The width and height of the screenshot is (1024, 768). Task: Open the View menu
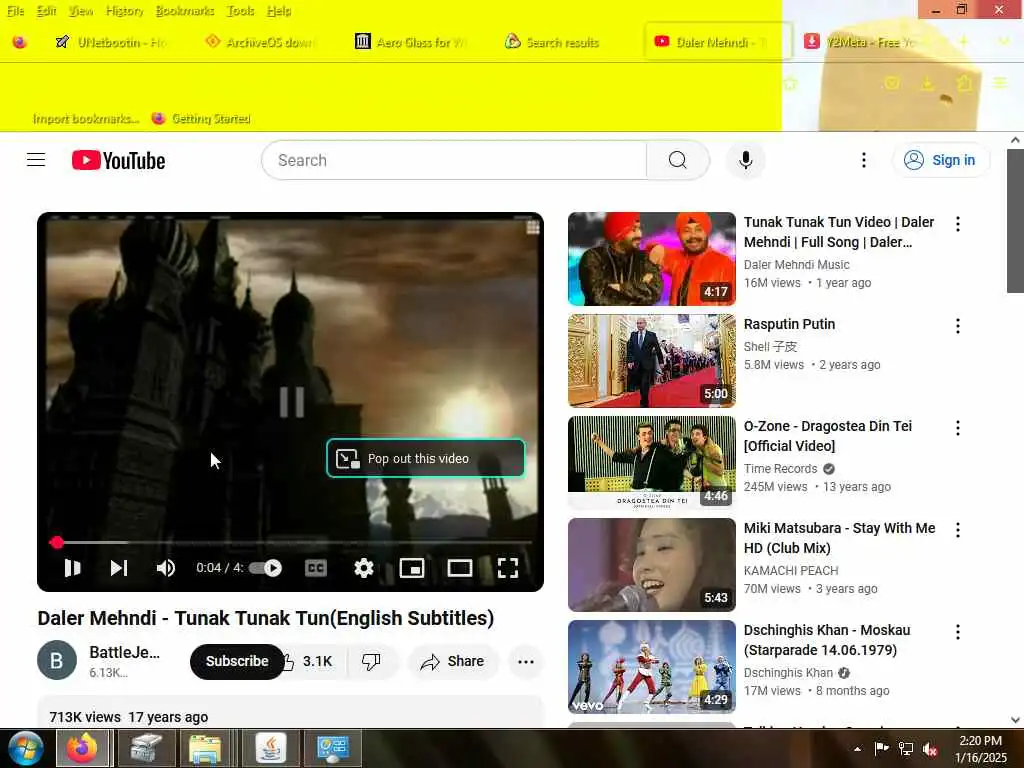click(x=81, y=11)
